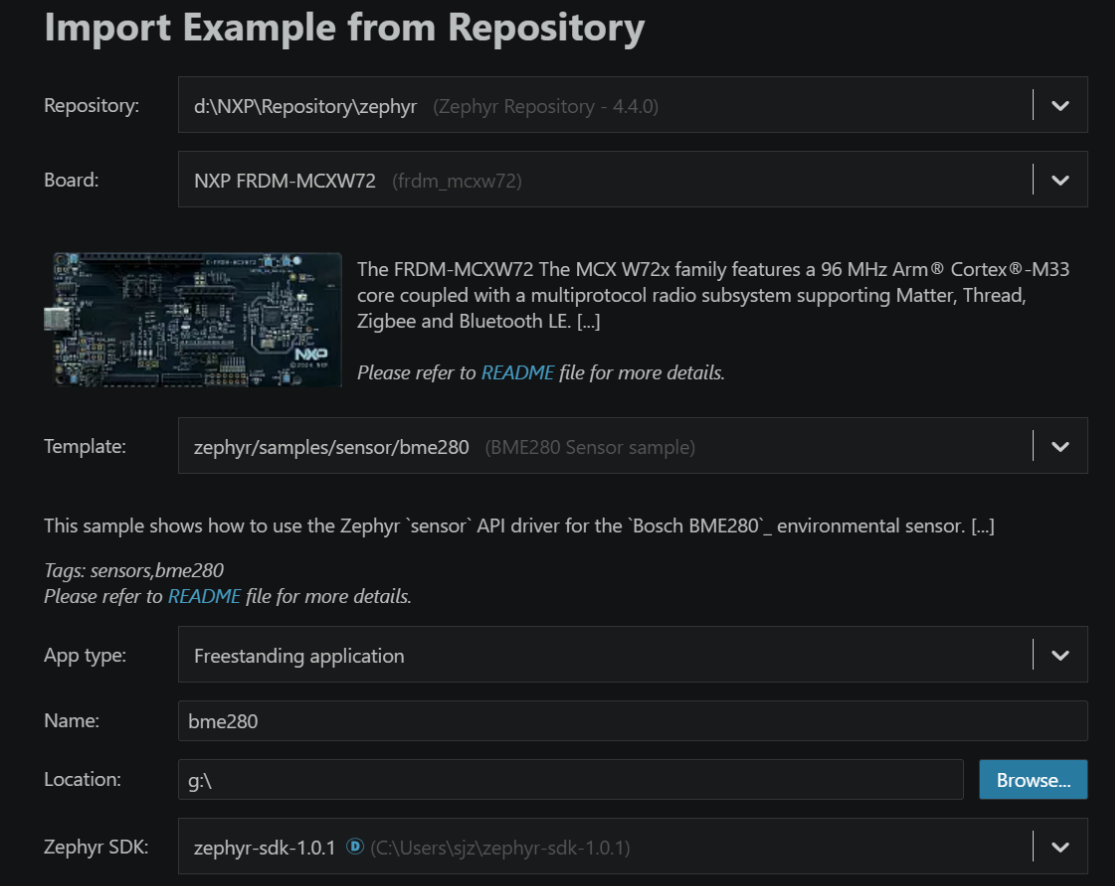Focus the Name field containing bme280
1115x886 pixels.
pyautogui.click(x=632, y=721)
